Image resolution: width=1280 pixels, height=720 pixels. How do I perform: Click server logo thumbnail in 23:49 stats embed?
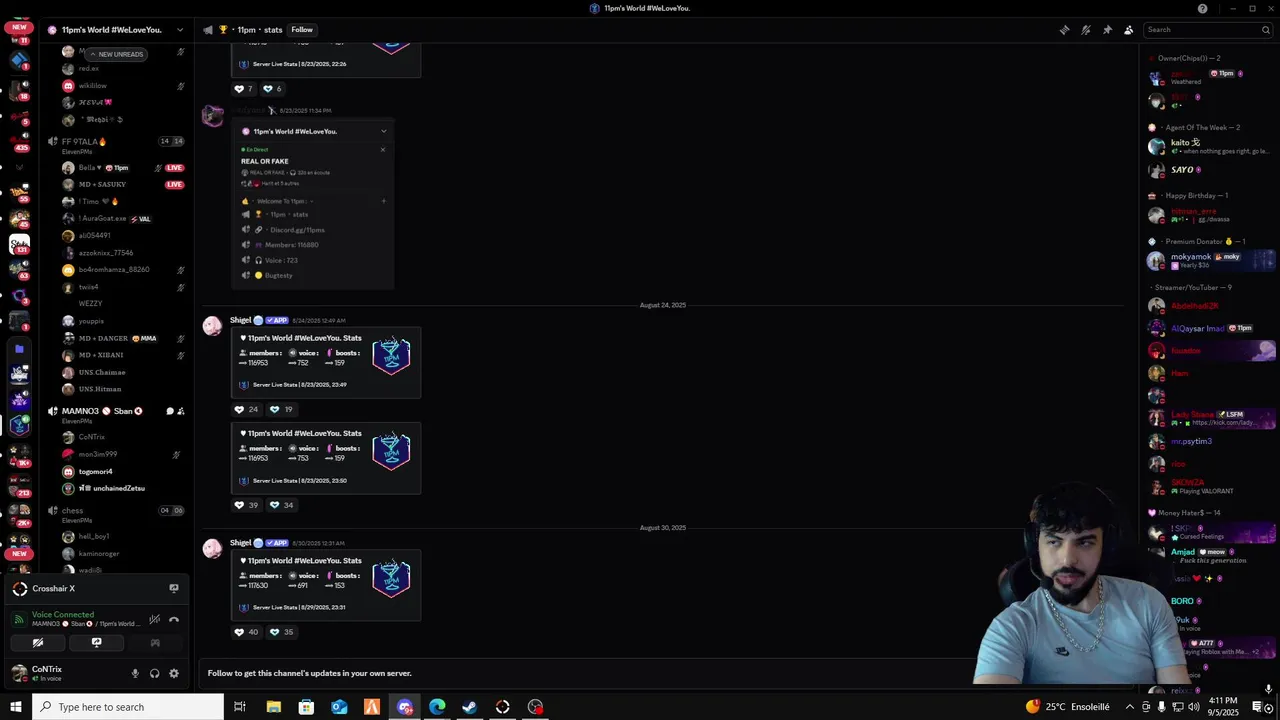pos(391,354)
